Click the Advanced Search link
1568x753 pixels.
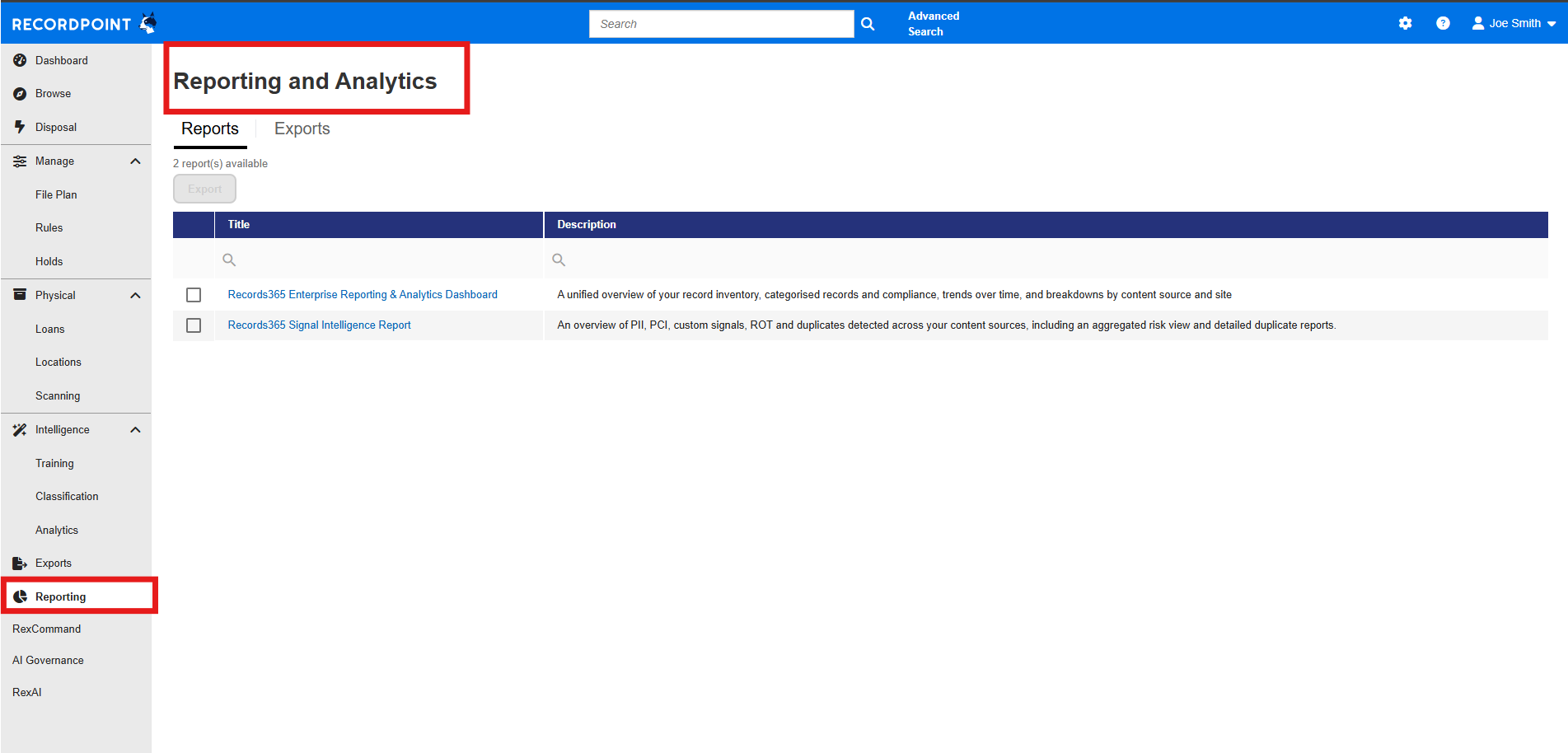coord(934,24)
